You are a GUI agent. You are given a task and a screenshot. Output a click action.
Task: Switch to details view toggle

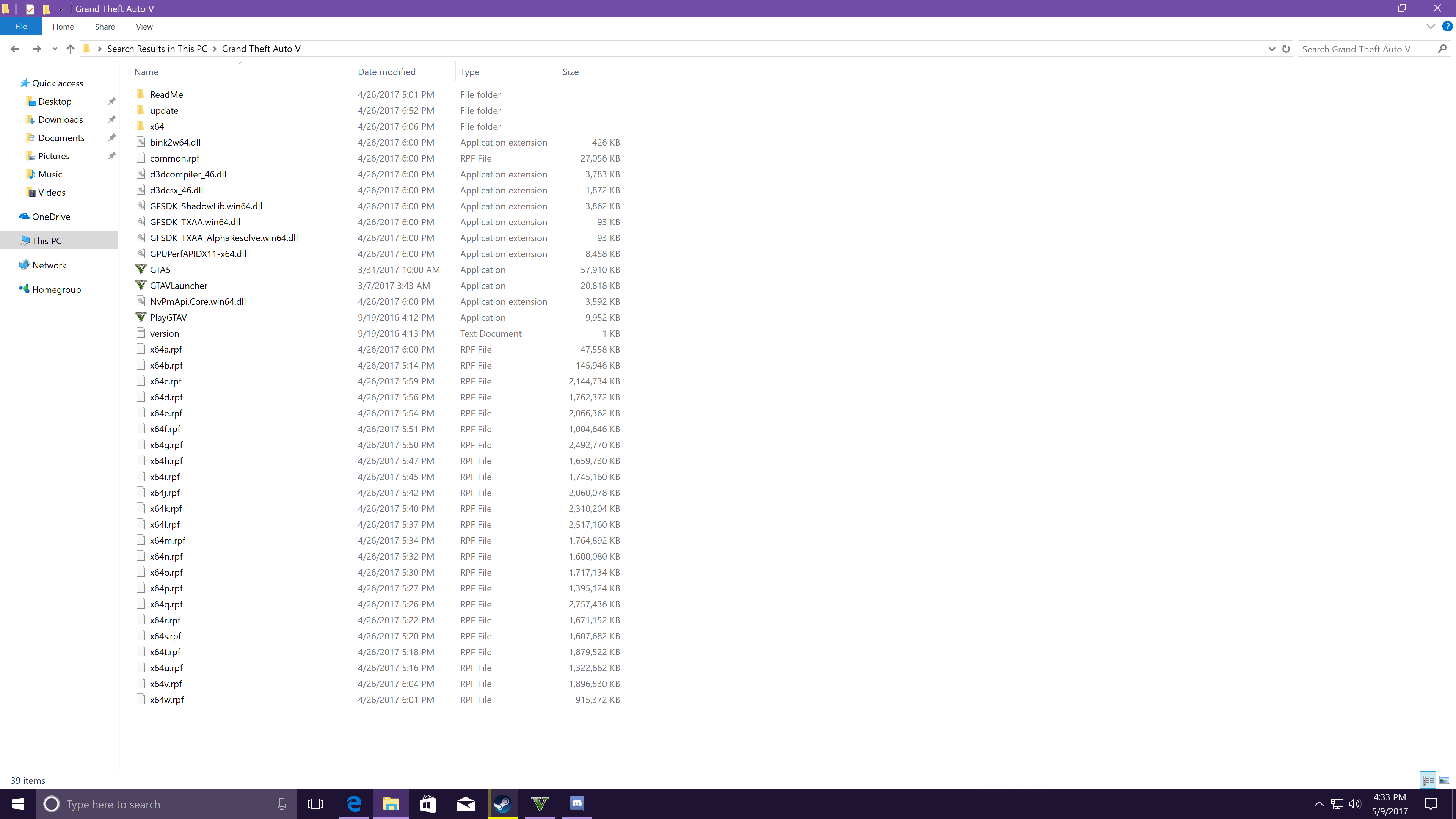pyautogui.click(x=1428, y=780)
